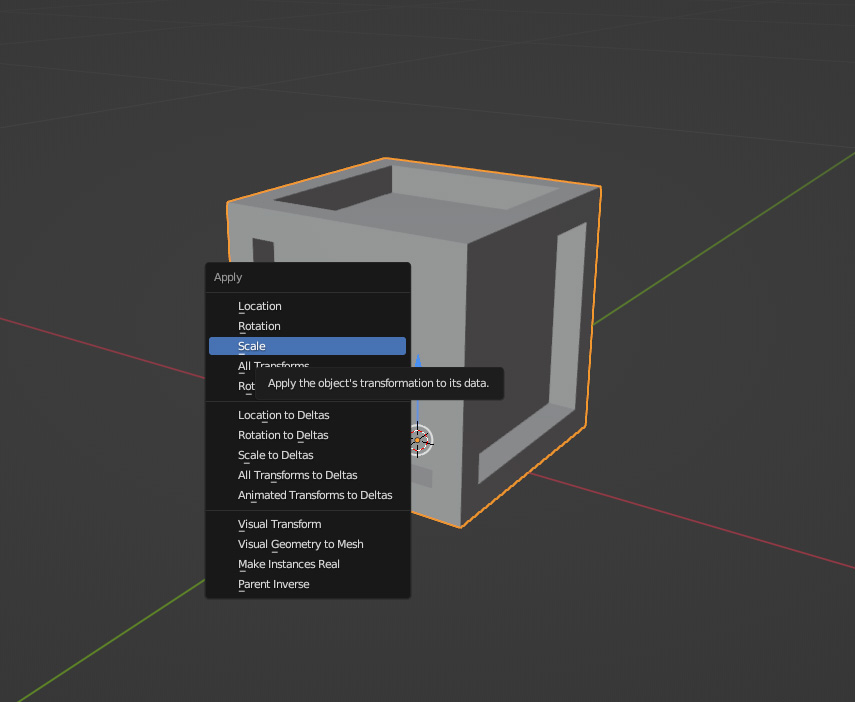Select Location to Deltas
Screen dimensions: 855x702
pos(307,415)
